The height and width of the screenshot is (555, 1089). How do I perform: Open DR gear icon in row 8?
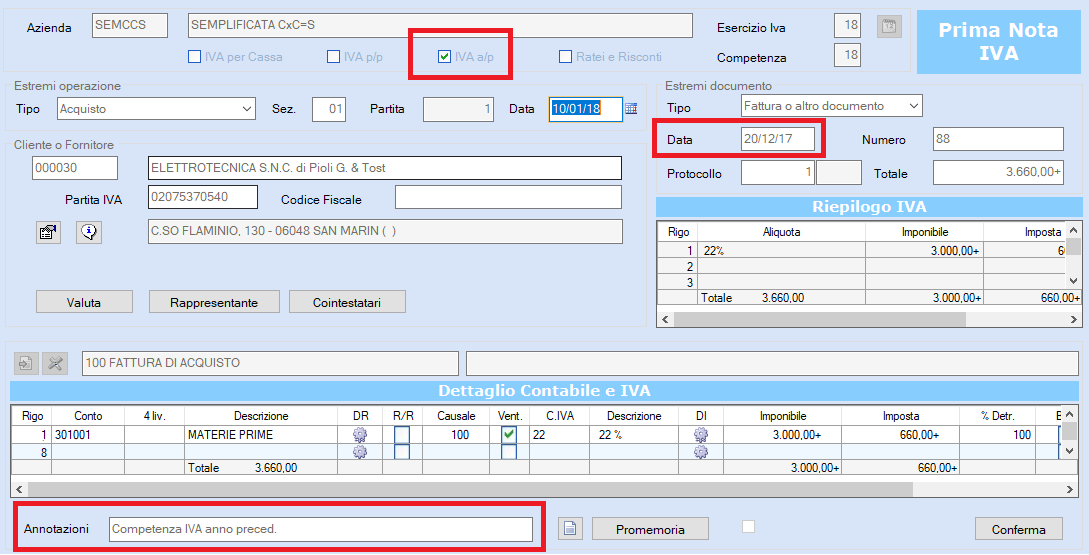(360, 452)
